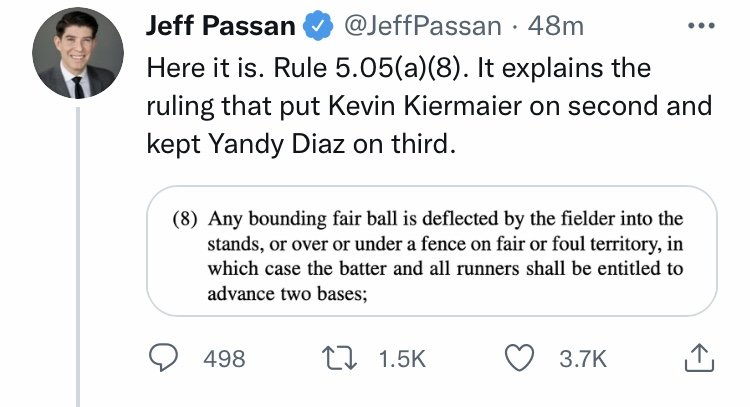Click '(8)' marker in the rule image
Viewport: 750px width, 407px height.
(x=185, y=219)
